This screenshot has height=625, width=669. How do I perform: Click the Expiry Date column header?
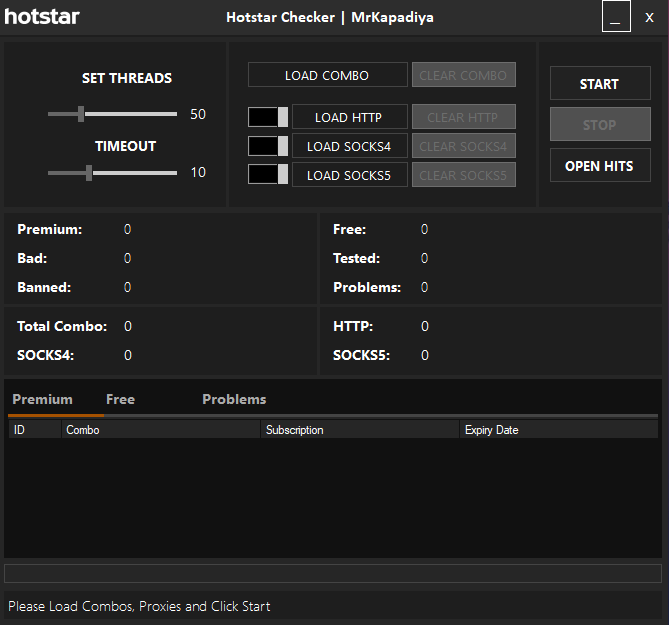coord(559,430)
